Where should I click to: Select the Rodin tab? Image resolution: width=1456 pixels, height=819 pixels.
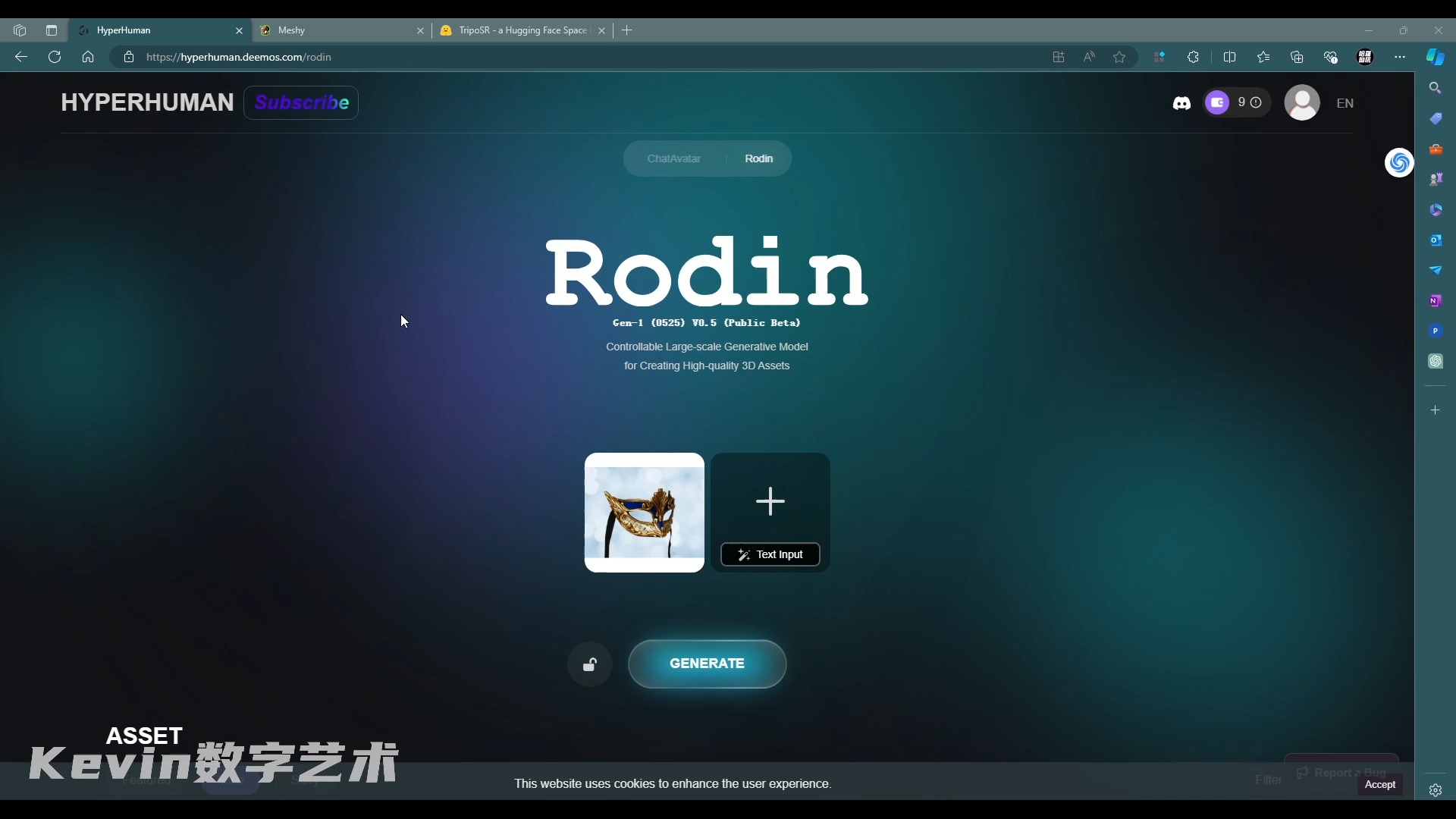click(758, 158)
